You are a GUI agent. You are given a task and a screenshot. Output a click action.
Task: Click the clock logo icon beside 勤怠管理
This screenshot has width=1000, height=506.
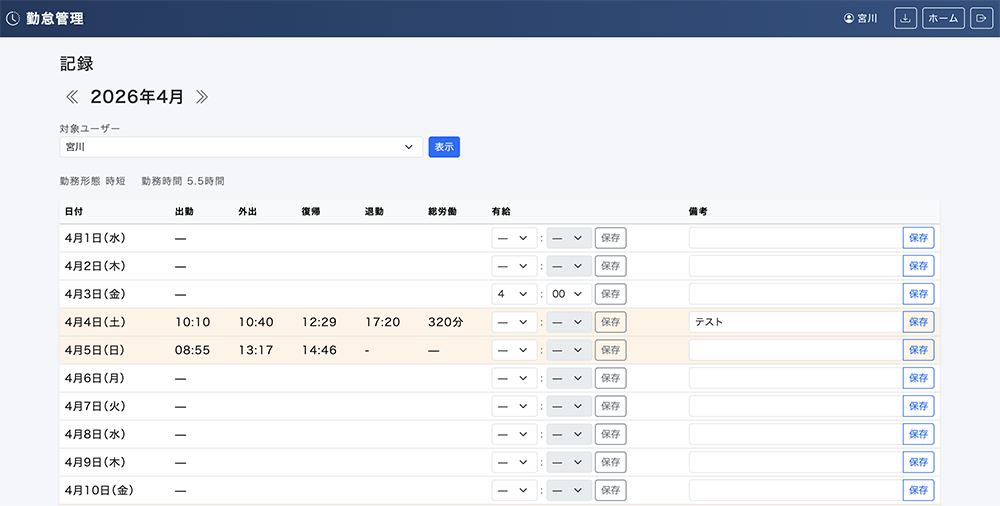click(x=13, y=19)
